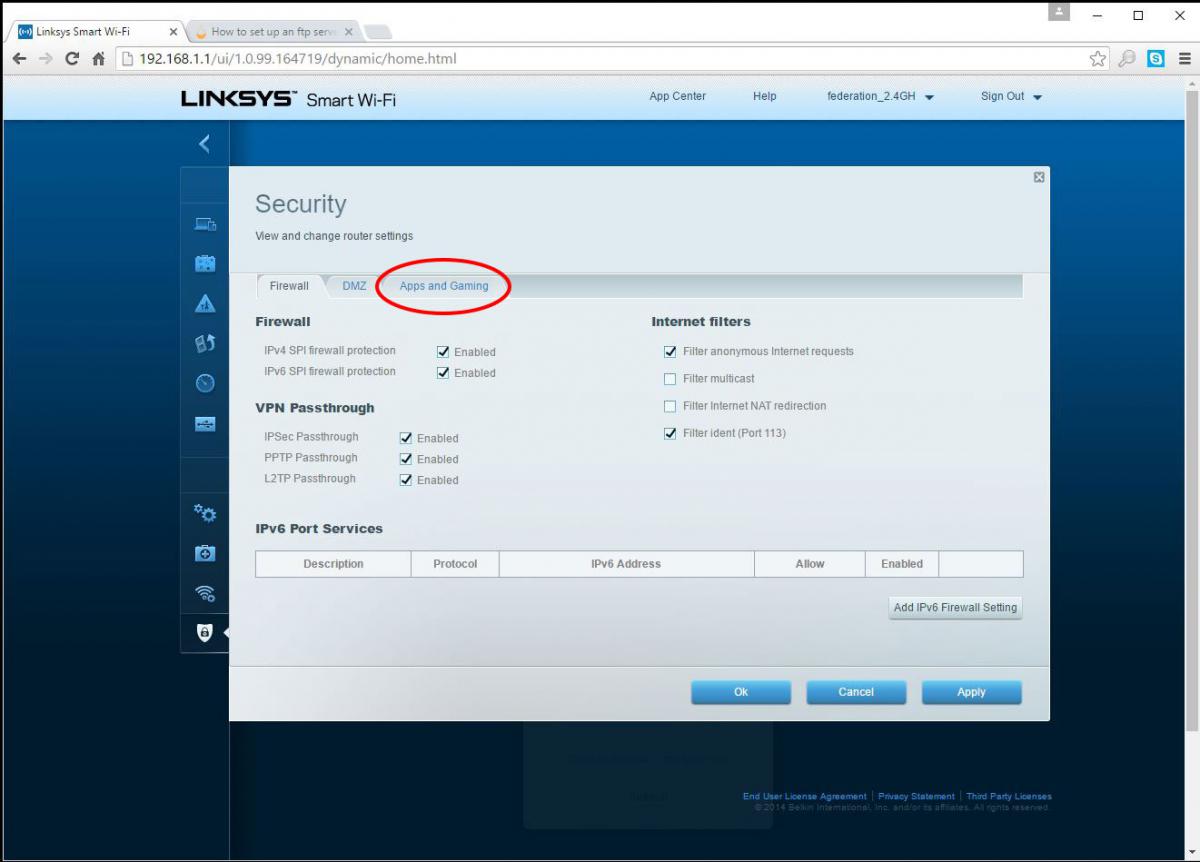Expand the Sign Out dropdown arrow
This screenshot has height=862, width=1200.
(1037, 98)
